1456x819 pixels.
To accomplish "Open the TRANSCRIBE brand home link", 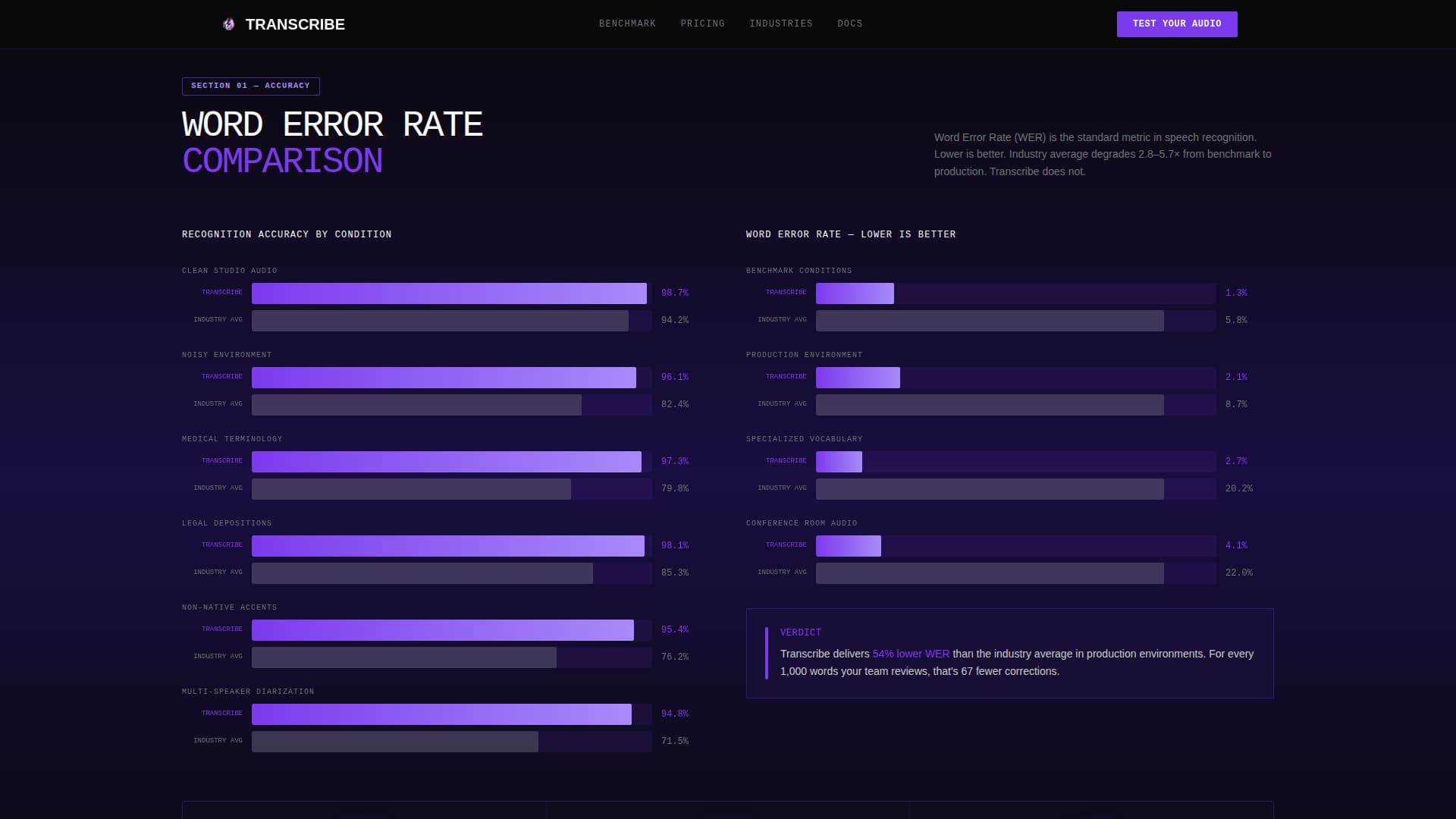I will coord(283,24).
